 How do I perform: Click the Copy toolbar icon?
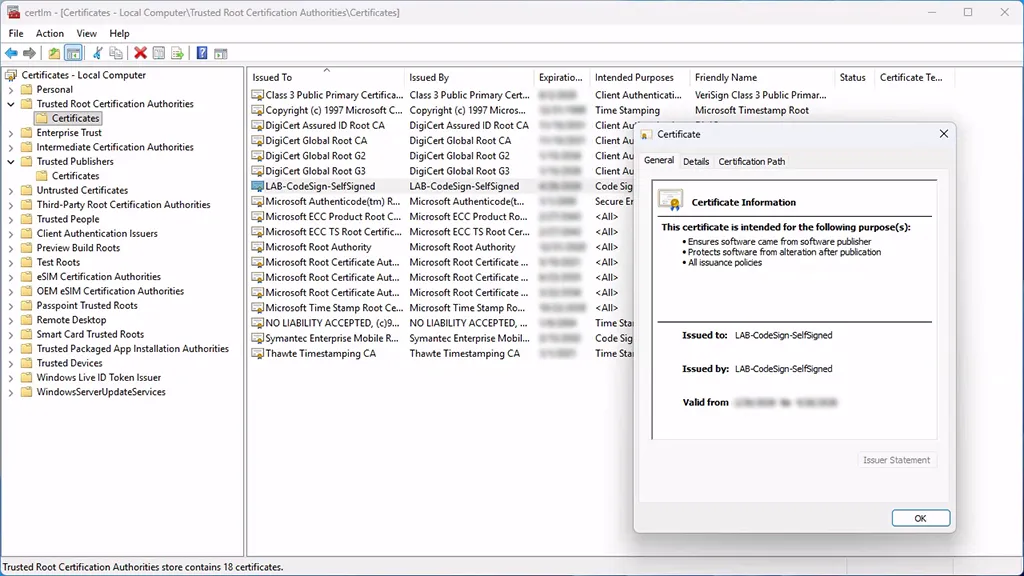[x=116, y=54]
